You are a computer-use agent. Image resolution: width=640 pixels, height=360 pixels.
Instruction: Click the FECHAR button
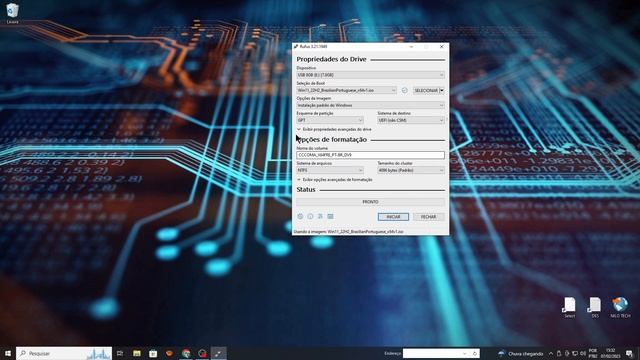[429, 217]
